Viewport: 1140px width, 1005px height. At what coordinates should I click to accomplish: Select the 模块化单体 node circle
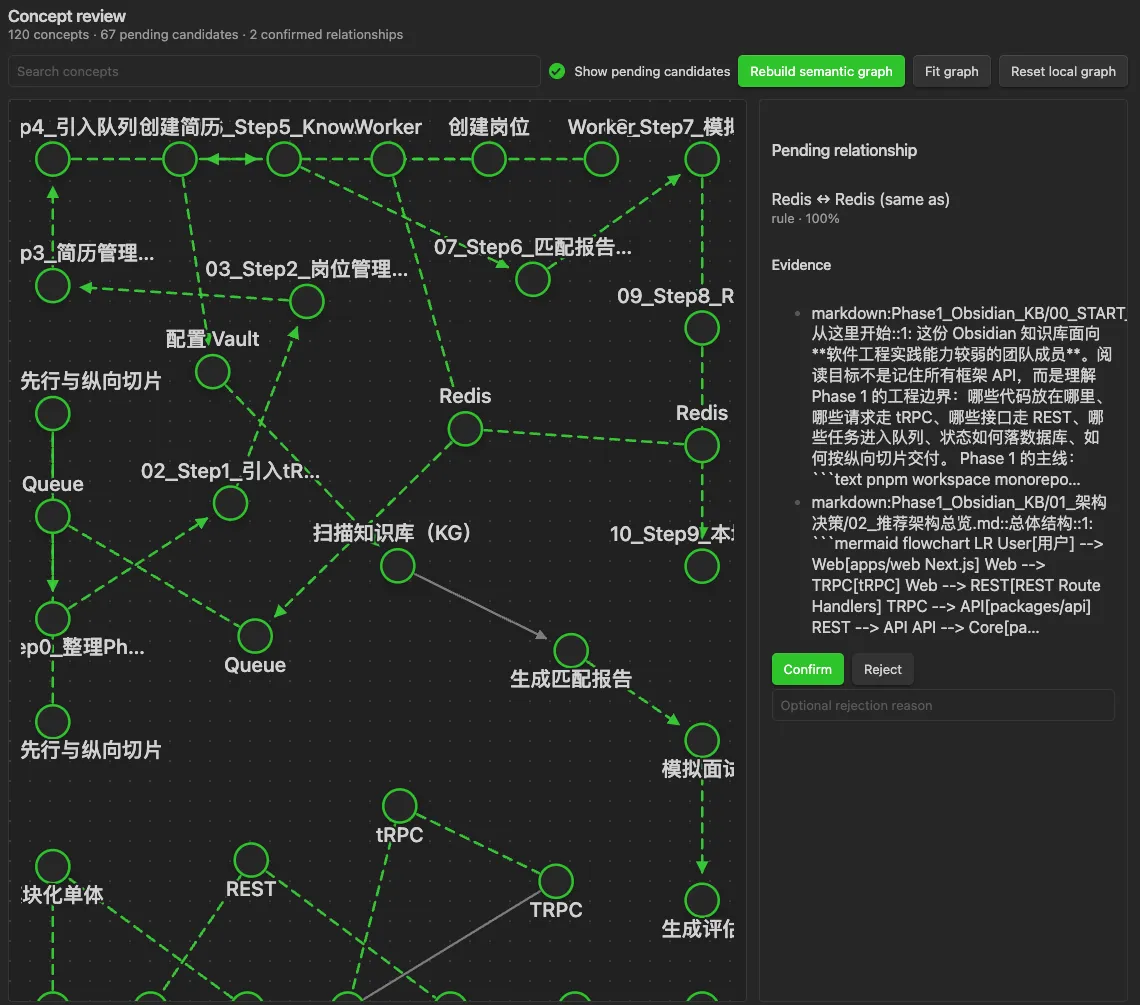(x=52, y=866)
